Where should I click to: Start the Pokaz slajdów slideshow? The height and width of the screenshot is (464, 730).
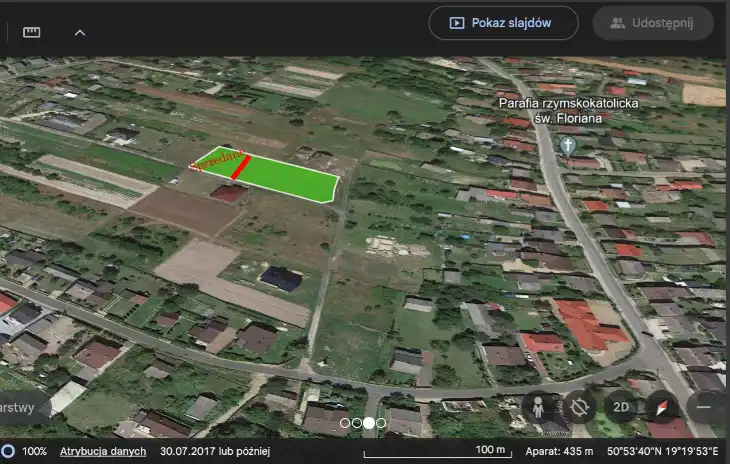504,23
